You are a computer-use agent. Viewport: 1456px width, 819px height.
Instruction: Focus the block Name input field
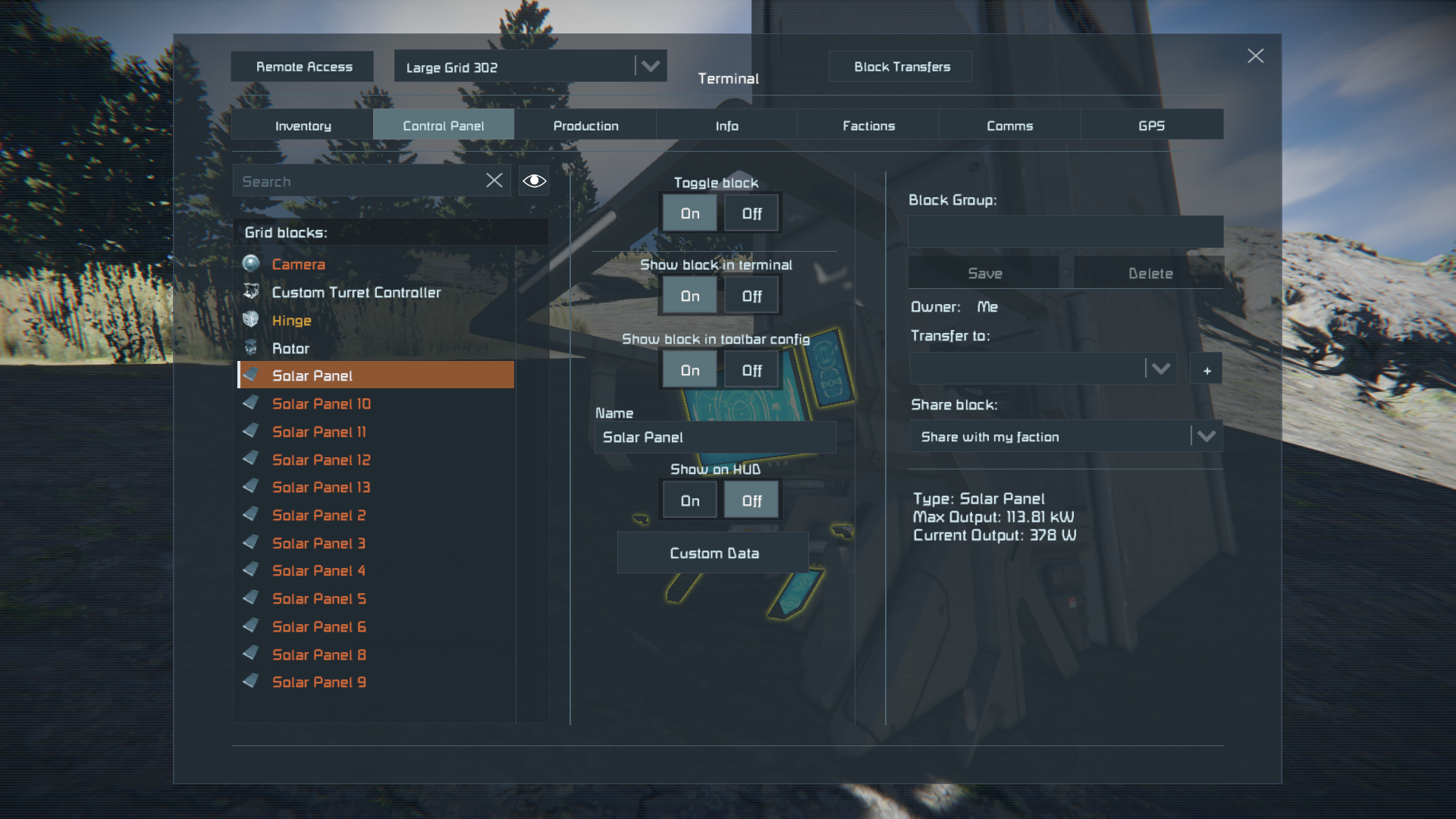pyautogui.click(x=715, y=438)
